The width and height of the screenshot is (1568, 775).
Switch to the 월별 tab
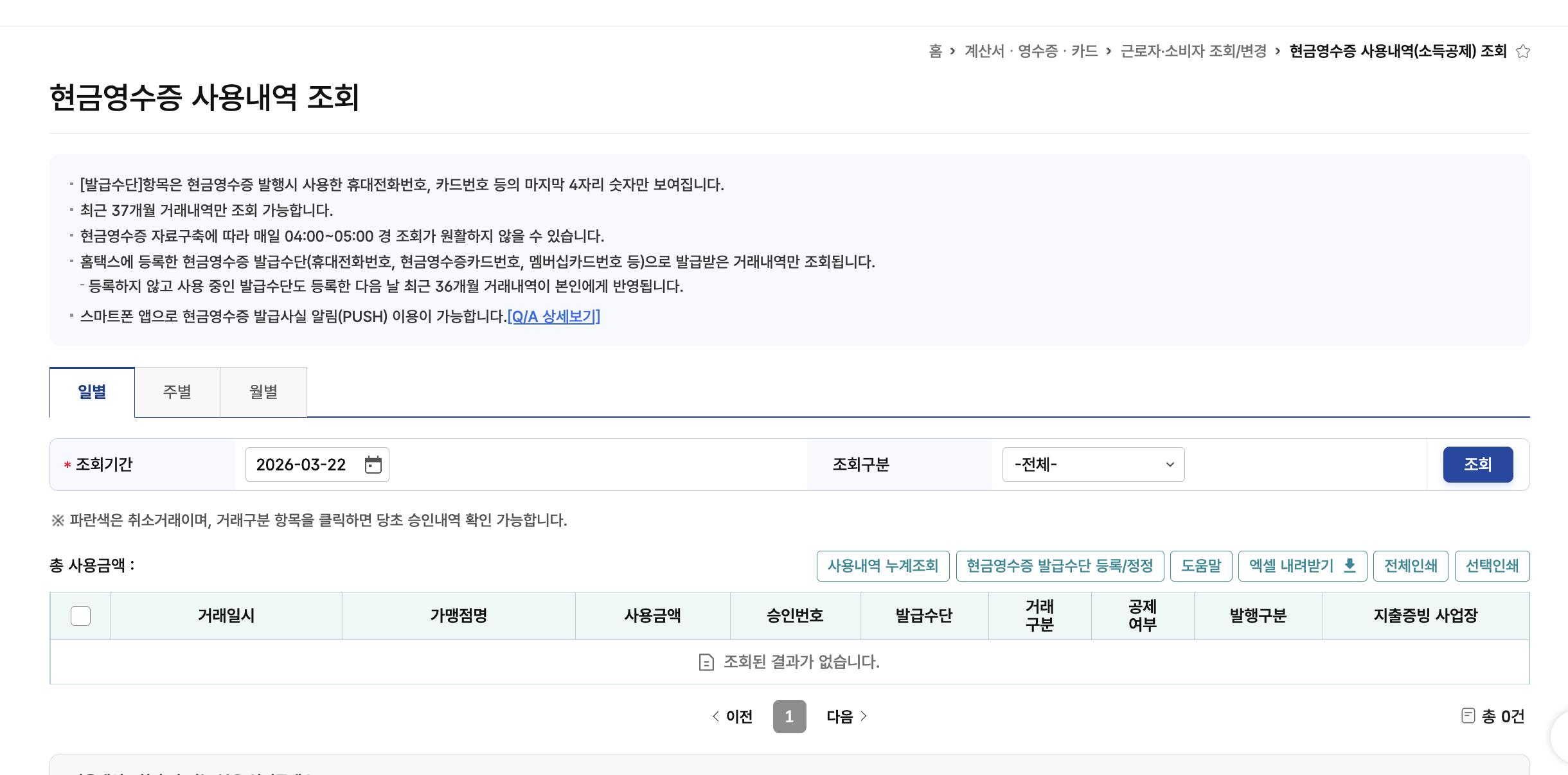coord(263,392)
